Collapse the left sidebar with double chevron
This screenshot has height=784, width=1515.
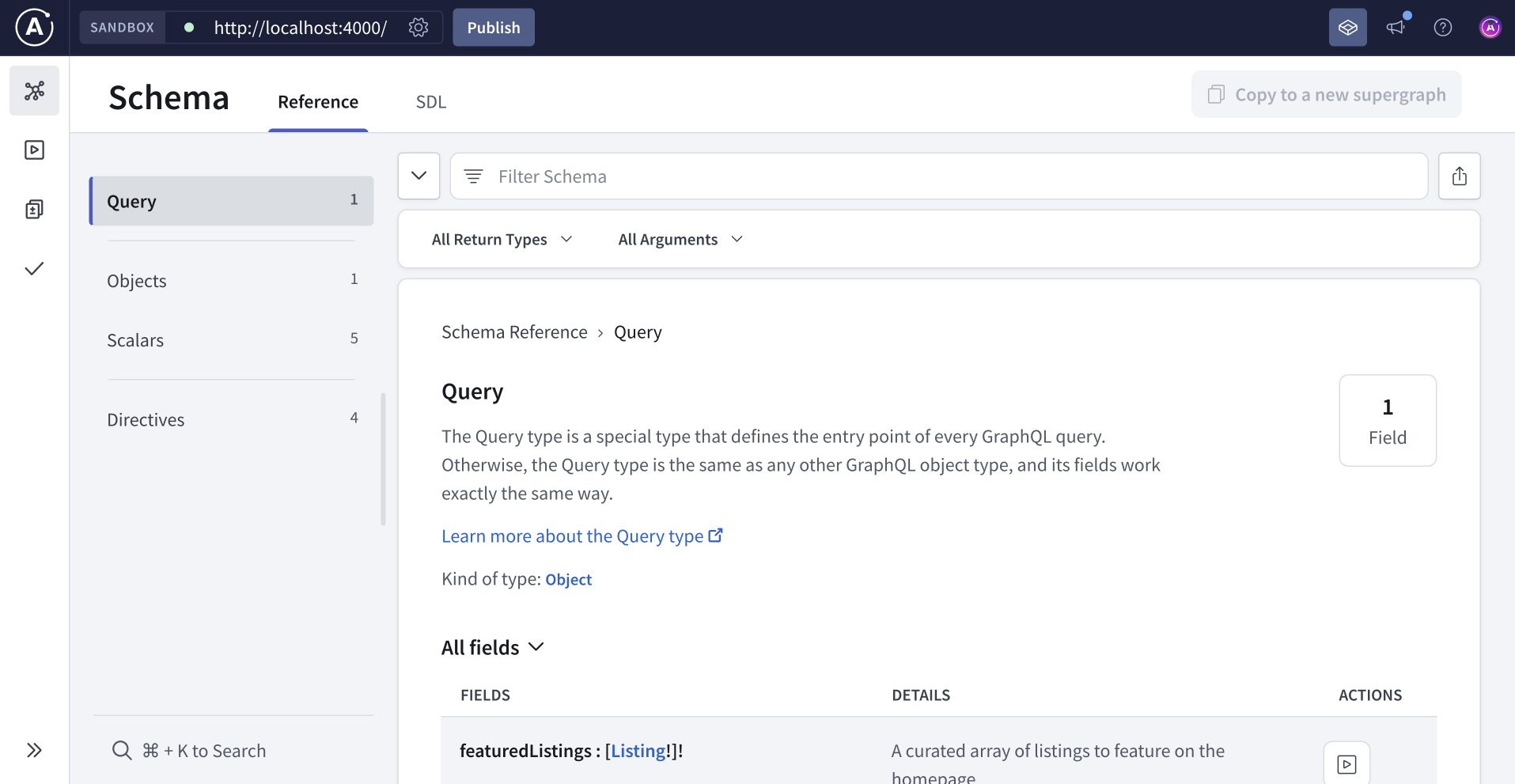point(34,749)
